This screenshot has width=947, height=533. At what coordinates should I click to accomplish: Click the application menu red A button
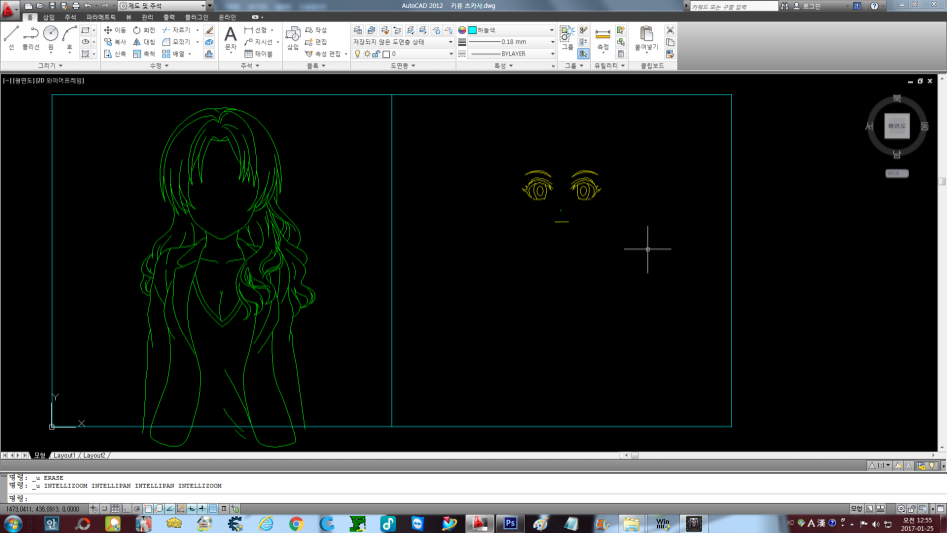pyautogui.click(x=8, y=9)
